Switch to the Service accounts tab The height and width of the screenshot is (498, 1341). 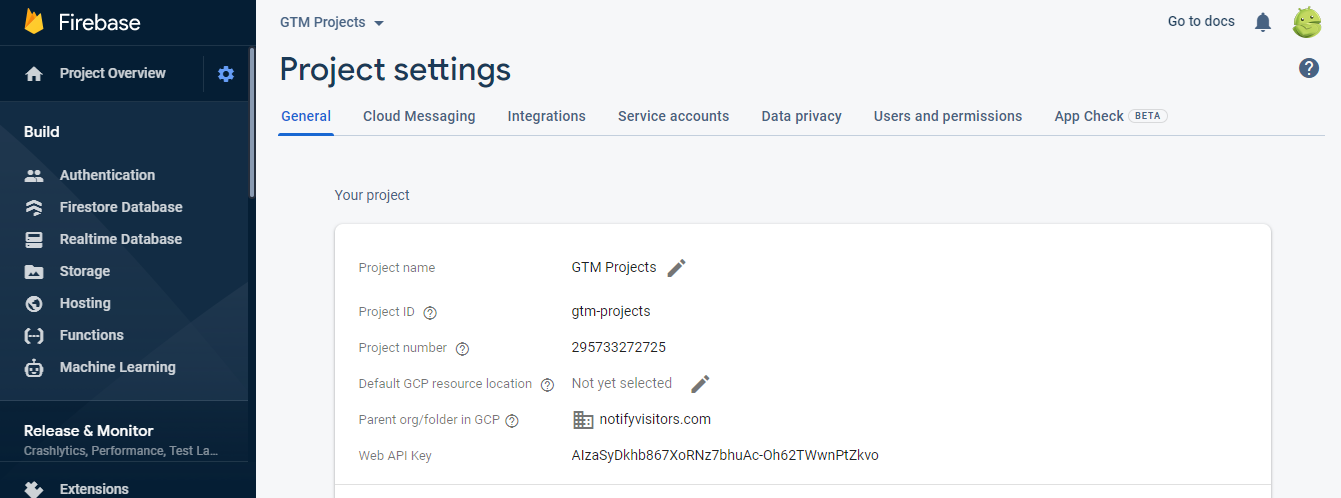674,116
